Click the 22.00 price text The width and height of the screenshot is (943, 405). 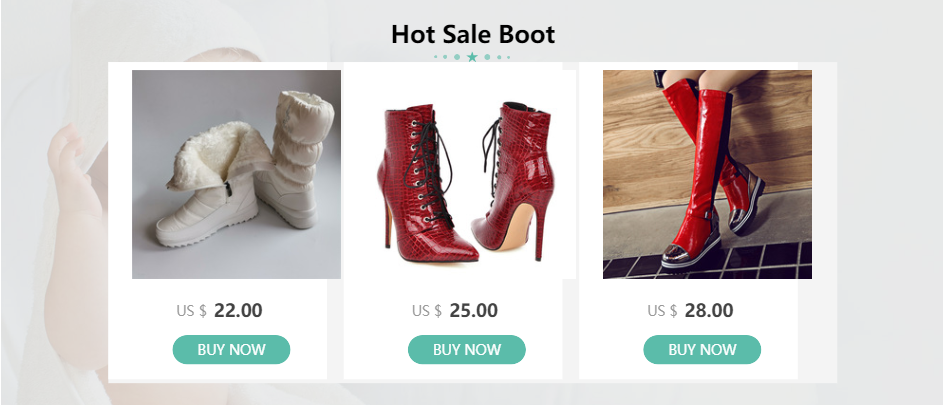pos(238,311)
